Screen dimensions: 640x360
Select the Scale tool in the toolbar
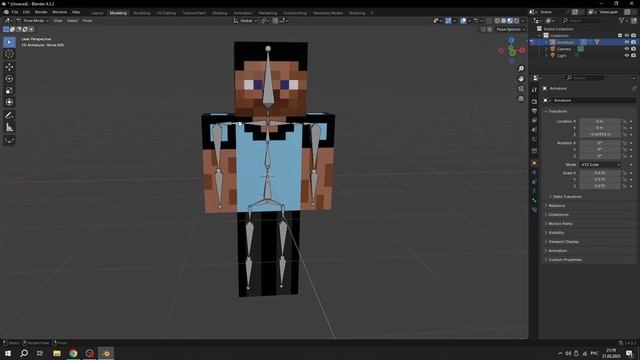coord(9,90)
